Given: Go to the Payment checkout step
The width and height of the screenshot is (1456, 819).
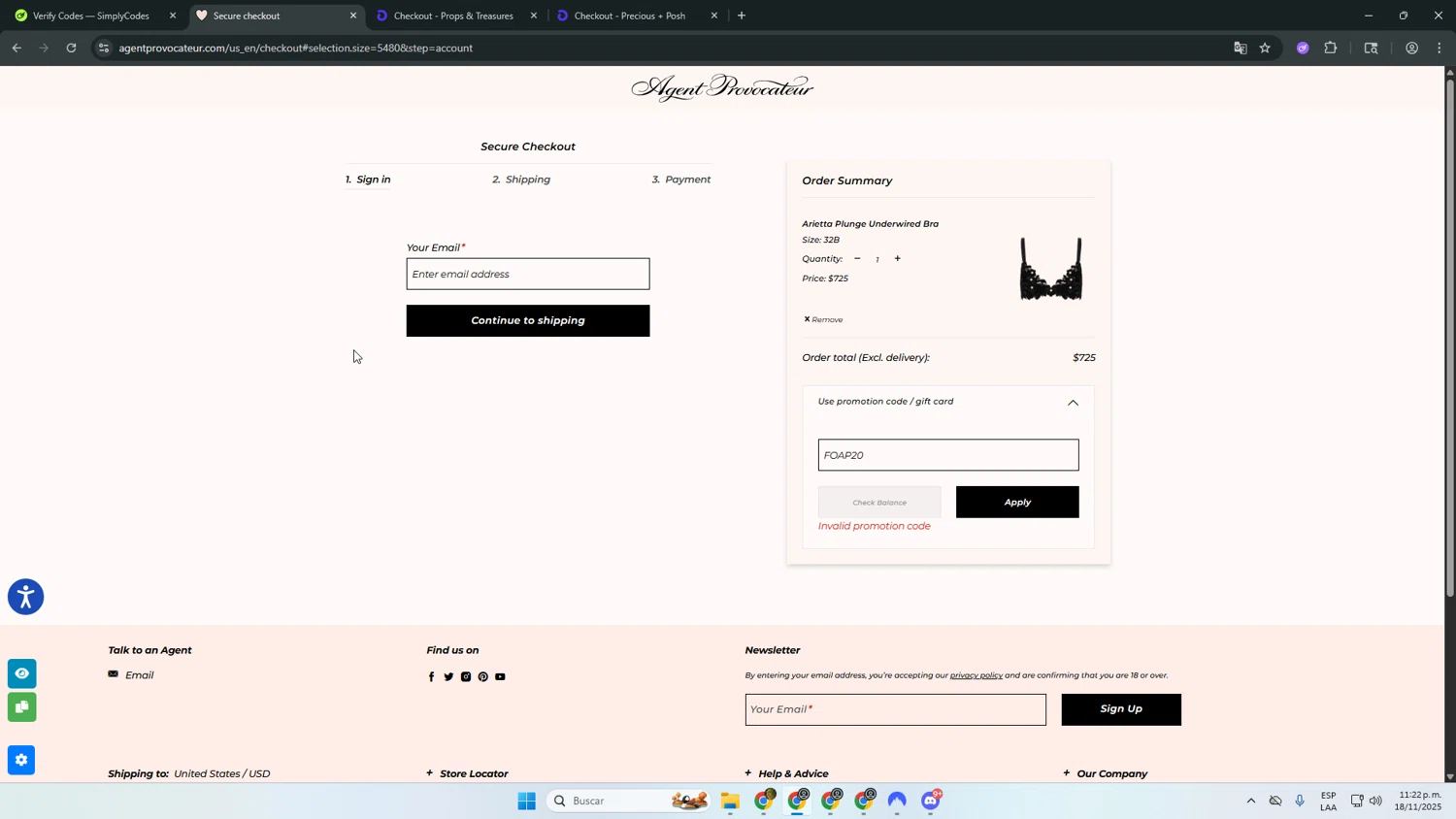Looking at the screenshot, I should pos(681,180).
